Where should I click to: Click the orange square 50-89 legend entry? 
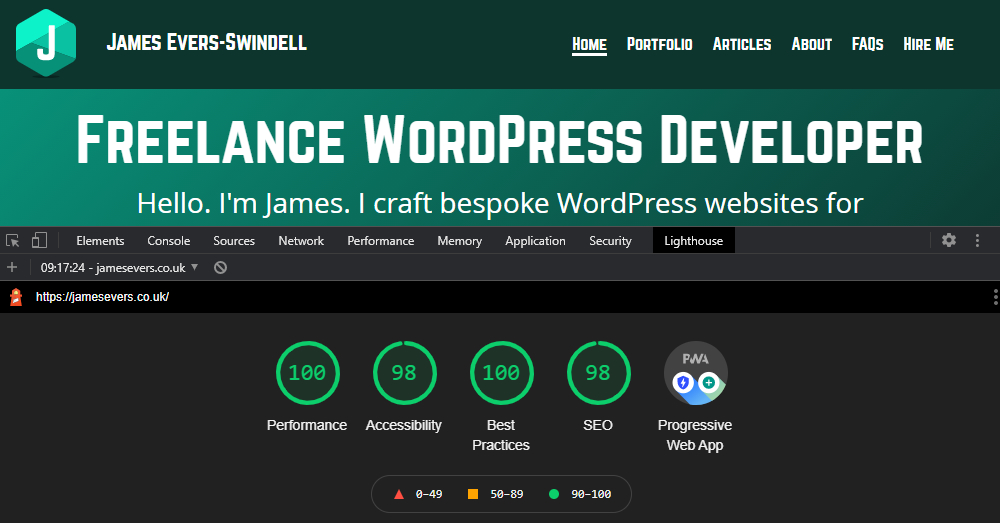tap(496, 494)
